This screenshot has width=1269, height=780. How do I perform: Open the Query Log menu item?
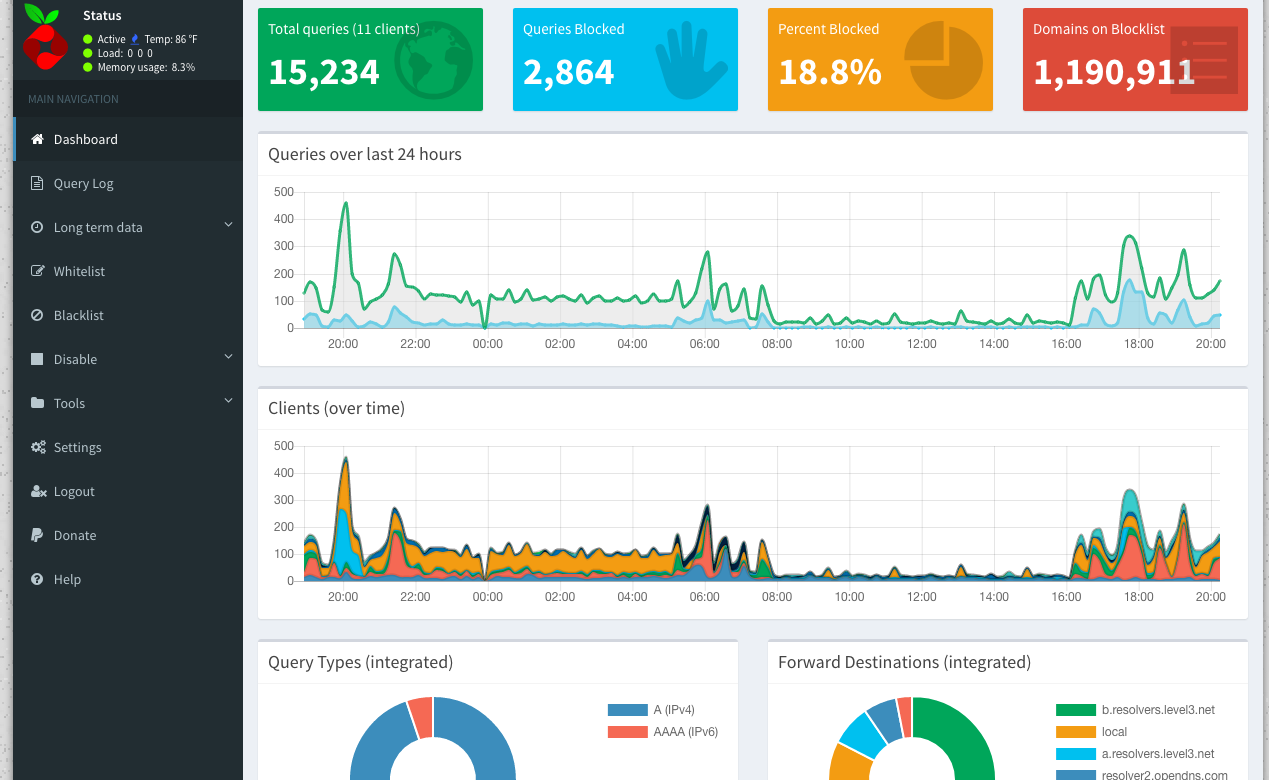[129, 183]
